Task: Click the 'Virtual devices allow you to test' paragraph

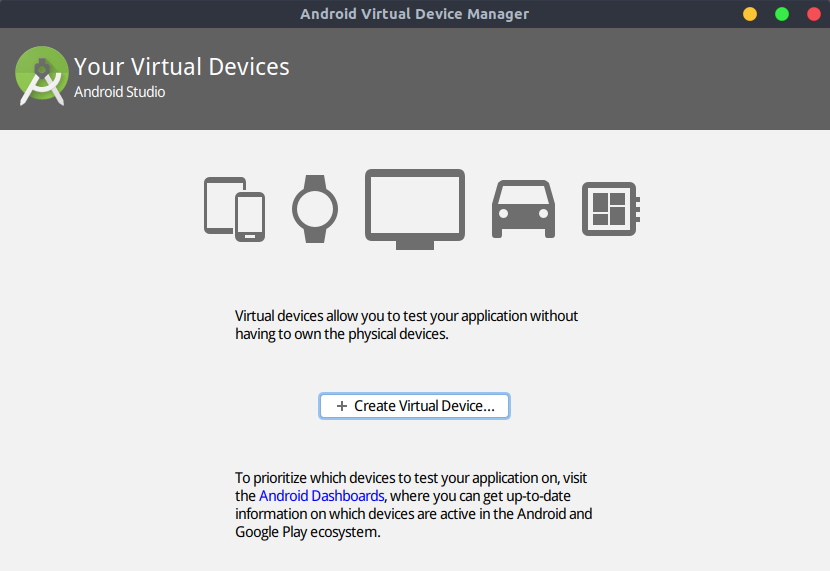Action: [407, 325]
